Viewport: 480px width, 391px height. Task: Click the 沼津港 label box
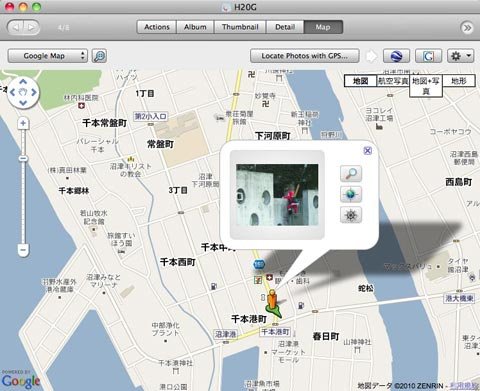click(225, 334)
